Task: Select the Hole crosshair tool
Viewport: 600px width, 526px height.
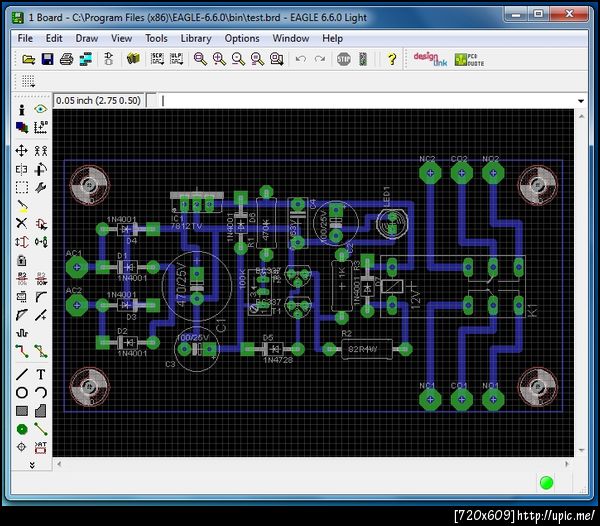Action: pyautogui.click(x=22, y=447)
